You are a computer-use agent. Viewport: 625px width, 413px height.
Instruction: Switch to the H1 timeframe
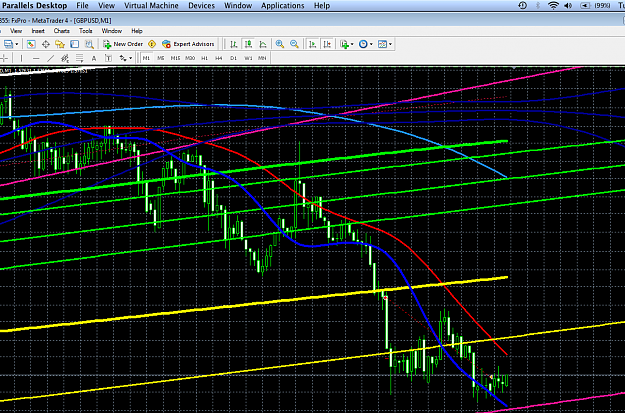click(x=204, y=58)
